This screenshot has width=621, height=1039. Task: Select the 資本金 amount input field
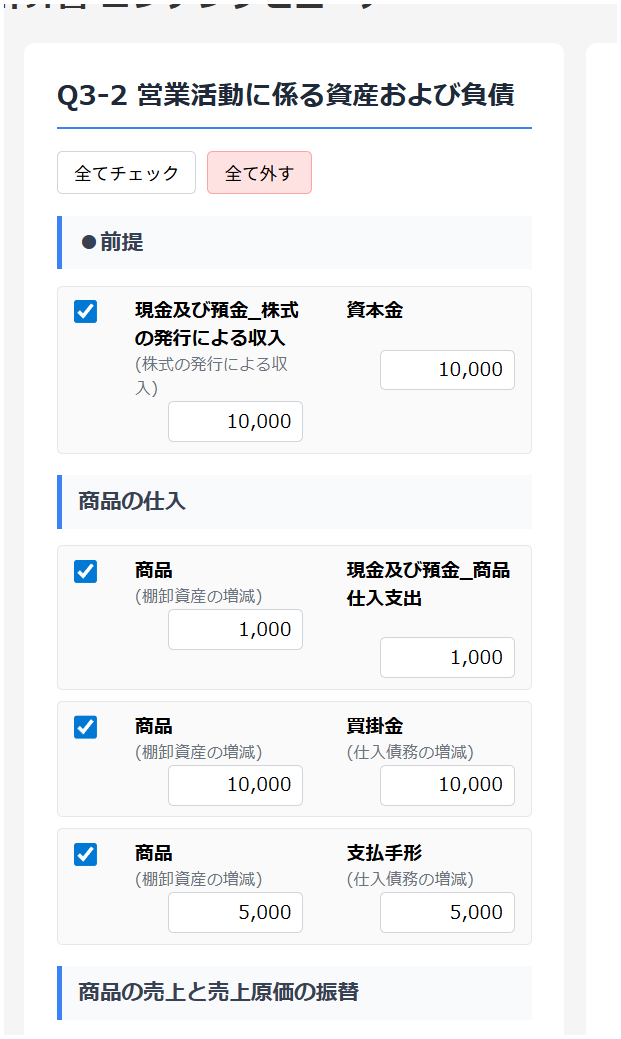[x=447, y=370]
